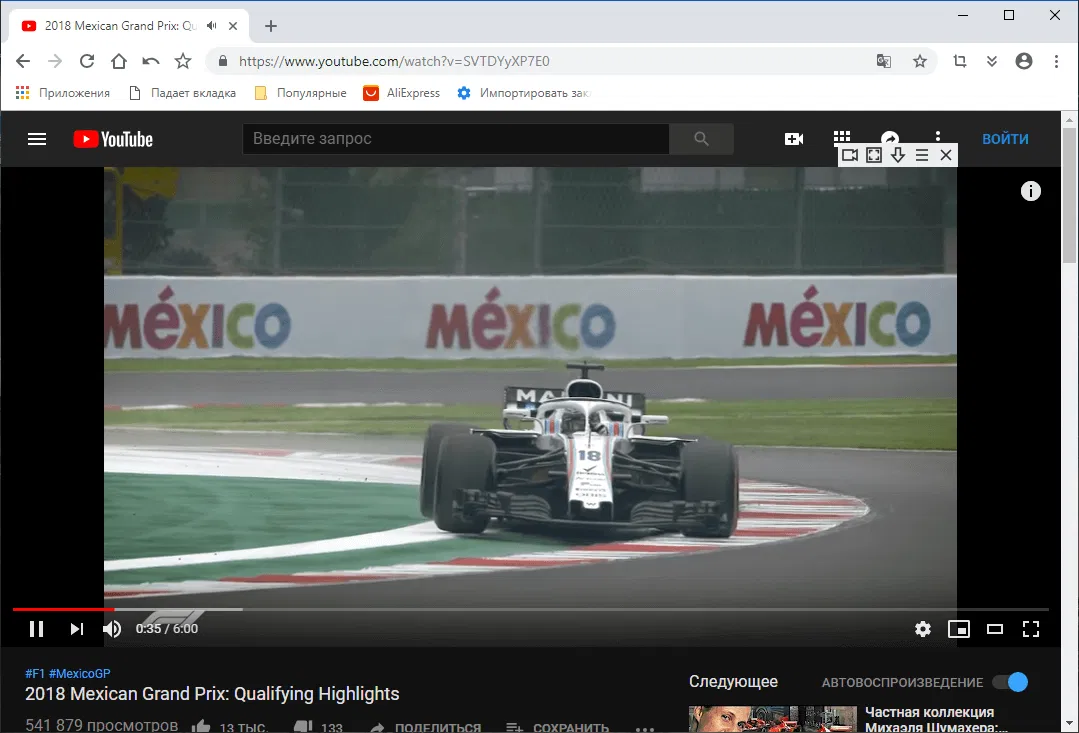Open the player settings gear
The image size is (1079, 733).
point(923,628)
